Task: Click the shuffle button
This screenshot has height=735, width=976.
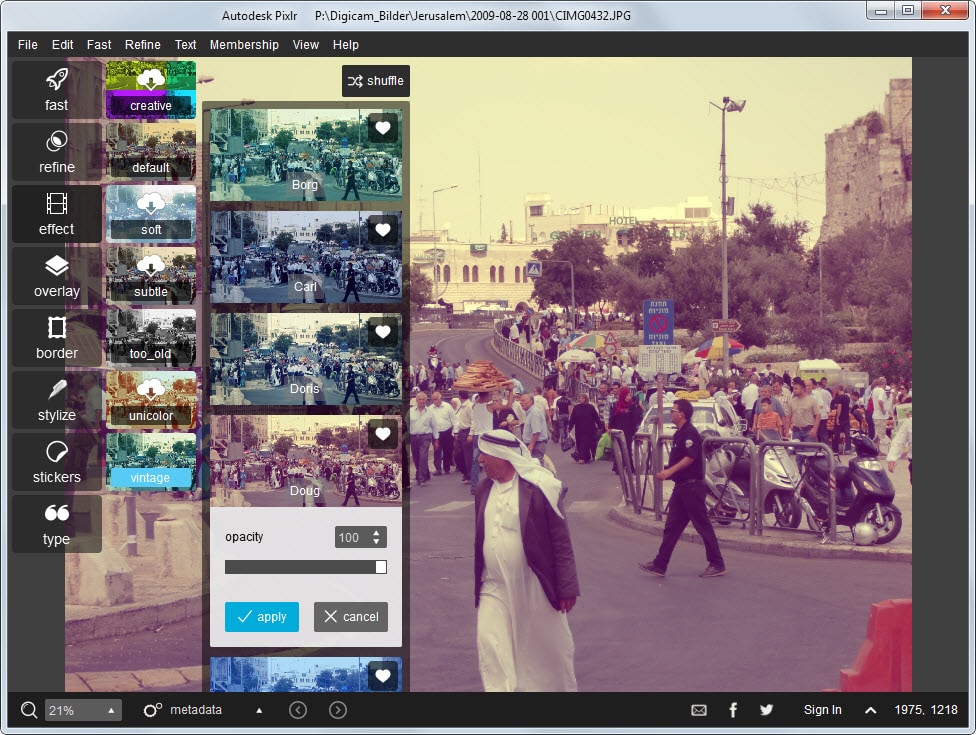Action: click(x=375, y=81)
